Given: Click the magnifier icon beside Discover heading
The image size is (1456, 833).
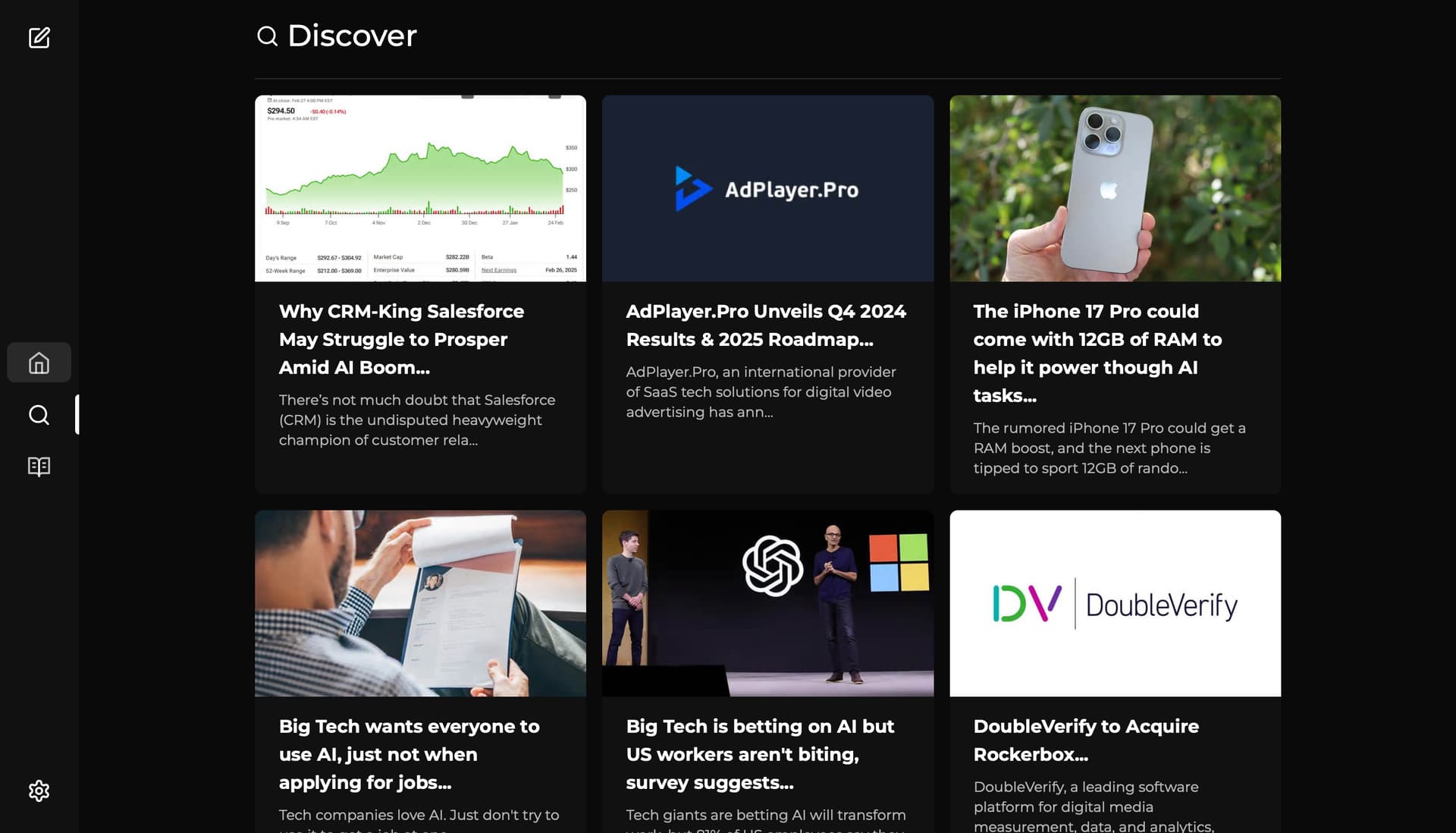Looking at the screenshot, I should pyautogui.click(x=267, y=36).
